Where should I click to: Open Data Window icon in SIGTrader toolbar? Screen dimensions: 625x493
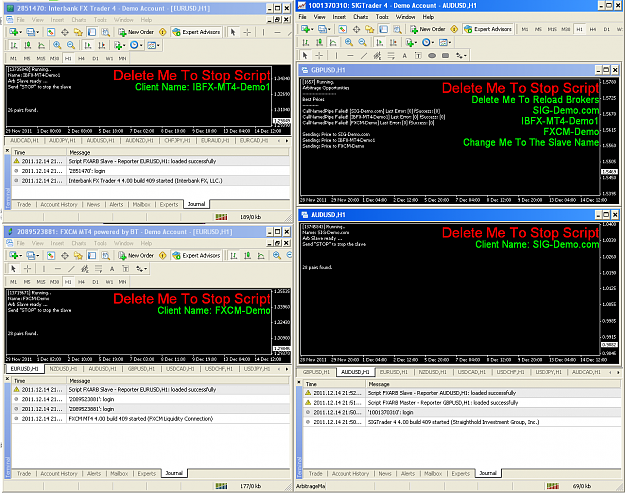tap(356, 29)
